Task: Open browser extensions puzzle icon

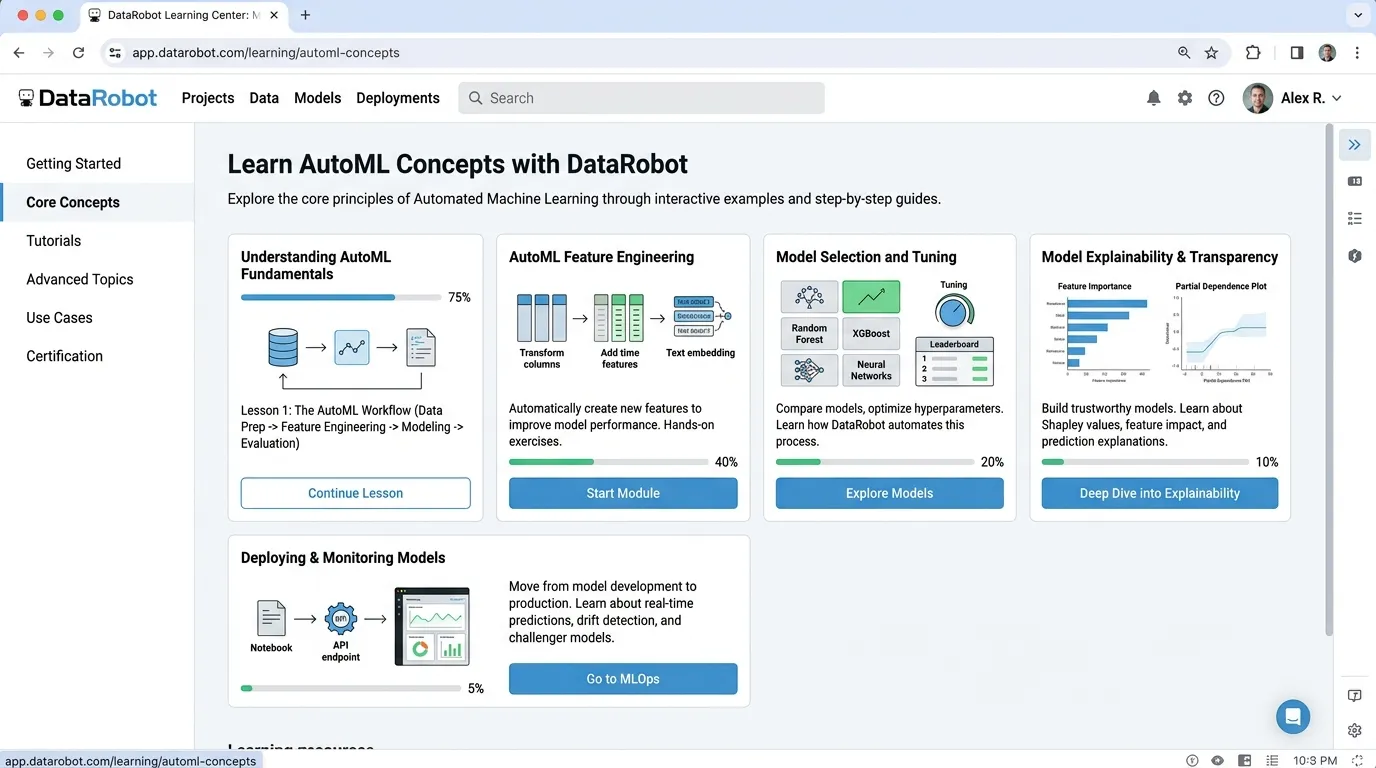Action: (1253, 53)
